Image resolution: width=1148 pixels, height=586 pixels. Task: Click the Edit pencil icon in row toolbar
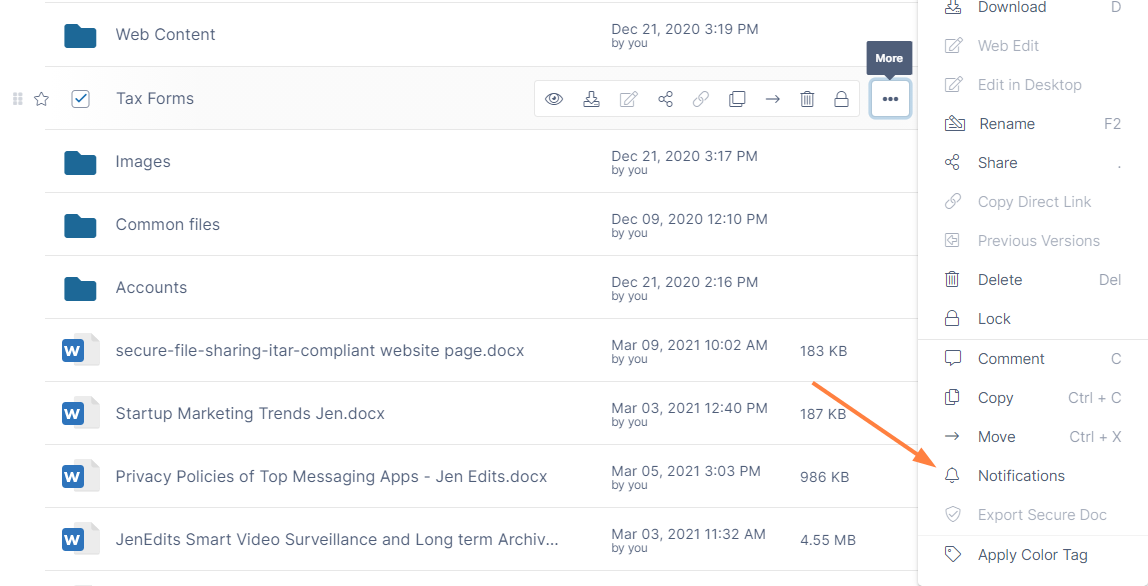click(x=628, y=99)
